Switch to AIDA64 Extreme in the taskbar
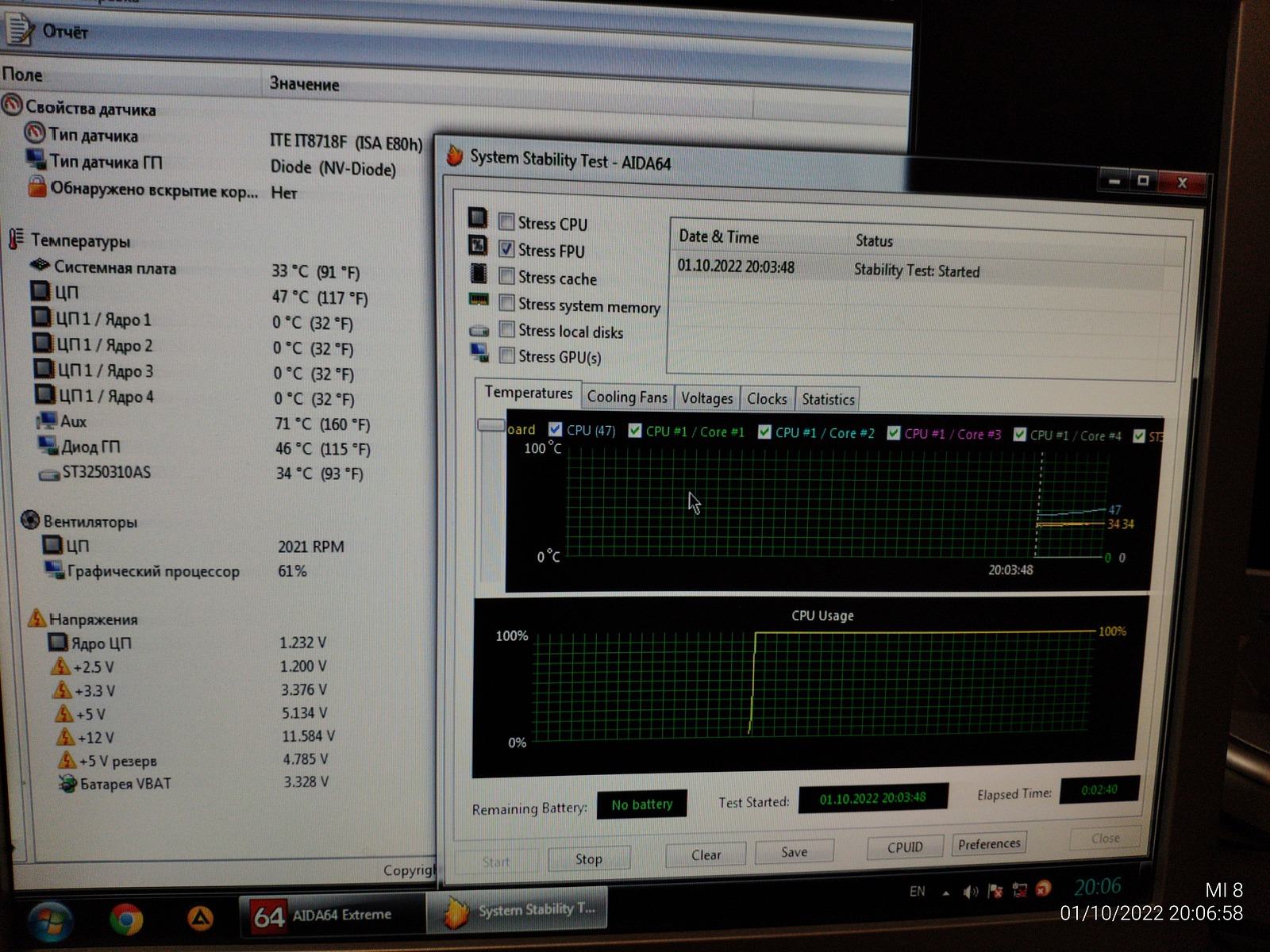This screenshot has width=1270, height=952. pos(332,916)
